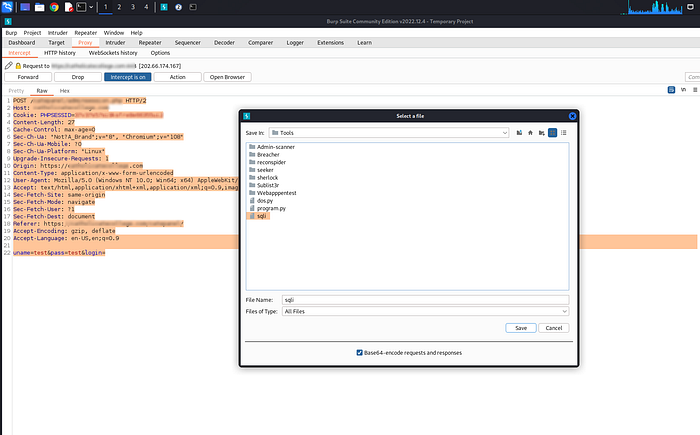This screenshot has width=700, height=435.
Task: Open the Window menu
Action: (x=114, y=33)
